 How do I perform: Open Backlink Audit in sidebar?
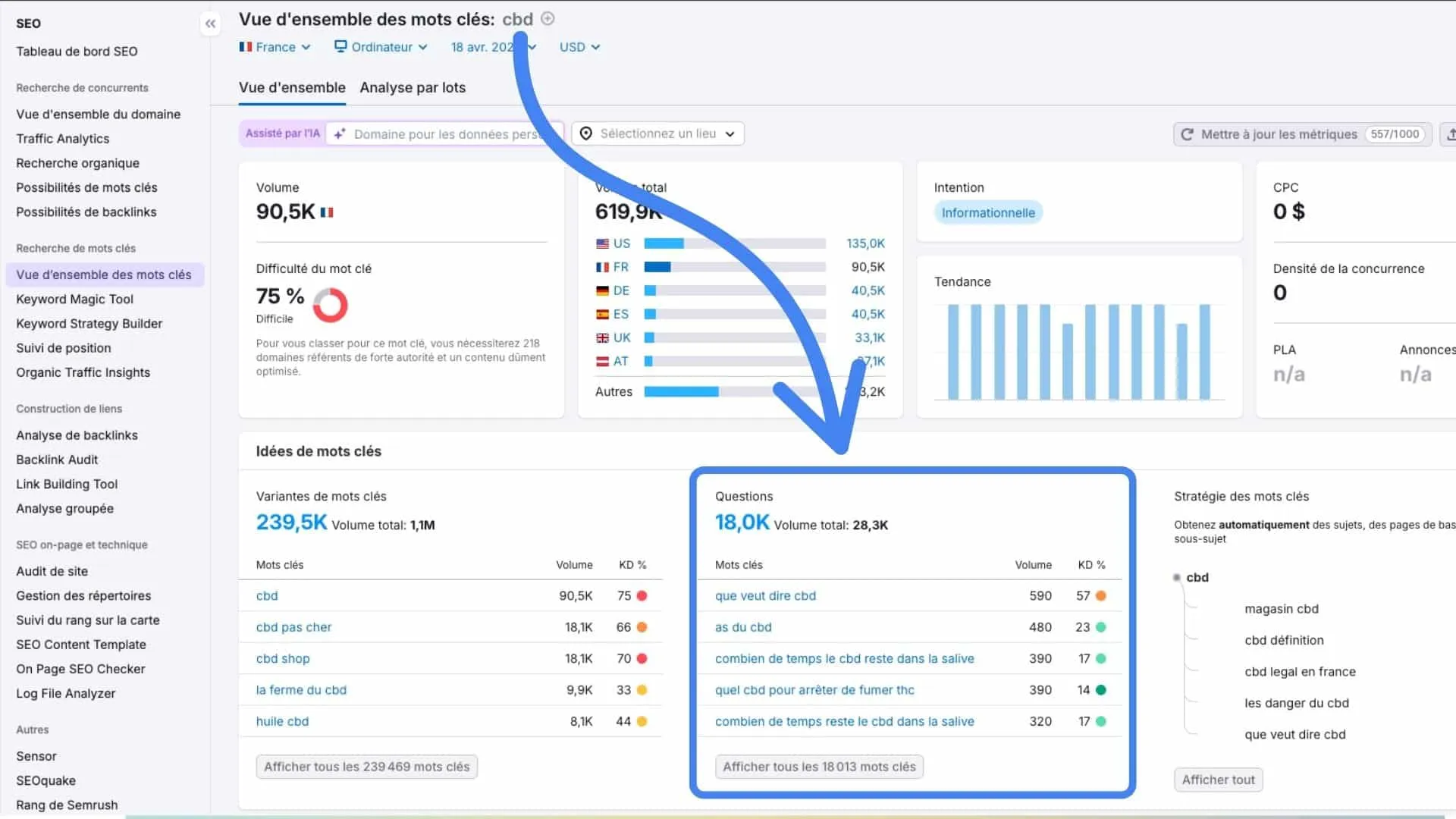(57, 460)
